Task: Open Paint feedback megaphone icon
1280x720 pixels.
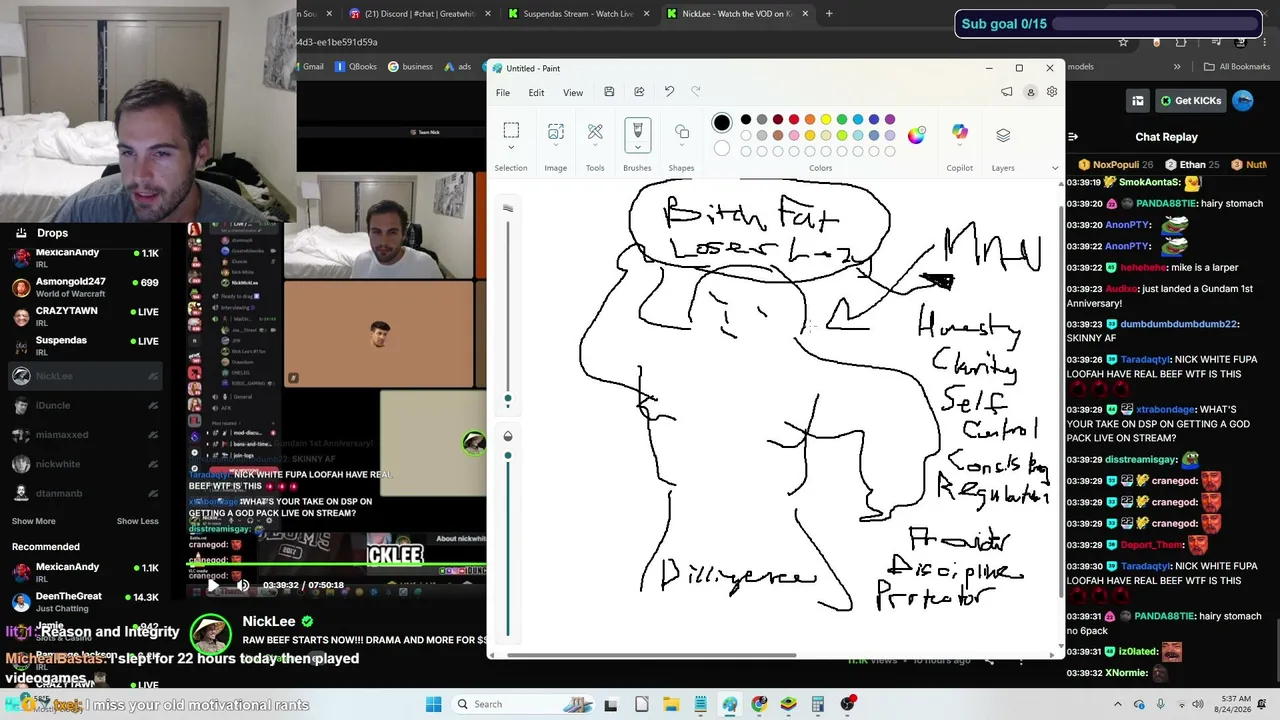Action: pos(1007,92)
